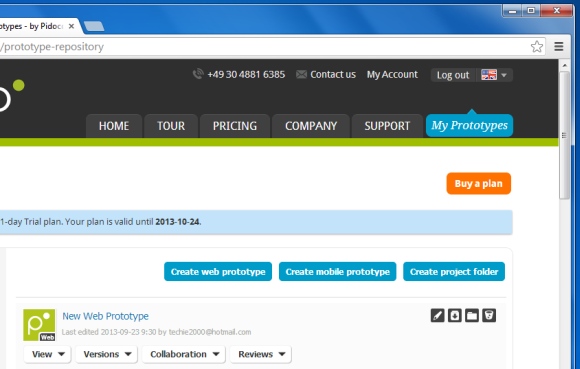Open the language flag dropdown

tap(494, 75)
